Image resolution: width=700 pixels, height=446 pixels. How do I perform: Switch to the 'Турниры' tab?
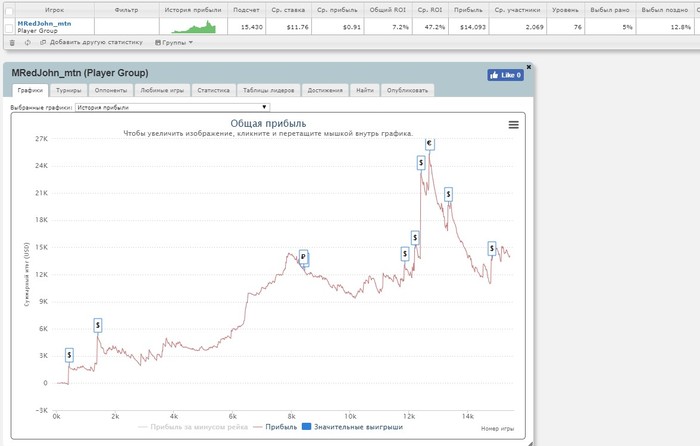coord(68,90)
